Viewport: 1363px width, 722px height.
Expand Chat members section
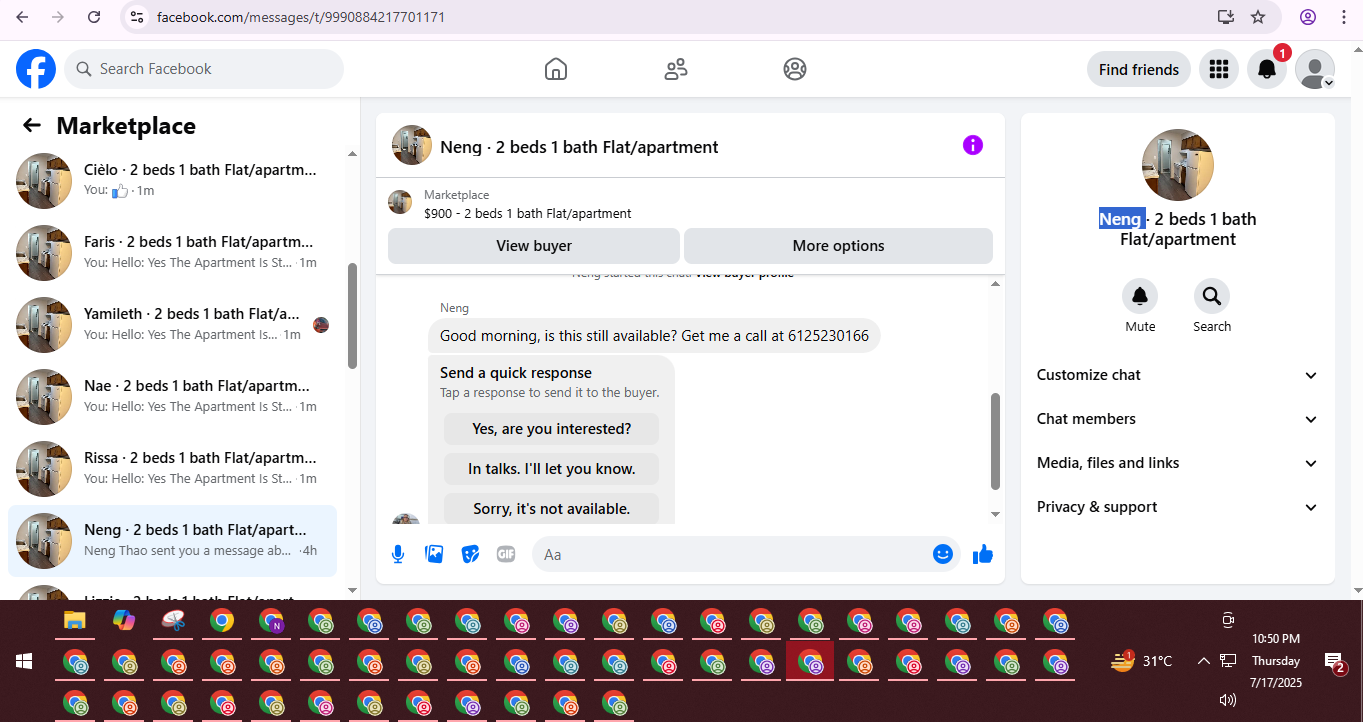pyautogui.click(x=1178, y=419)
